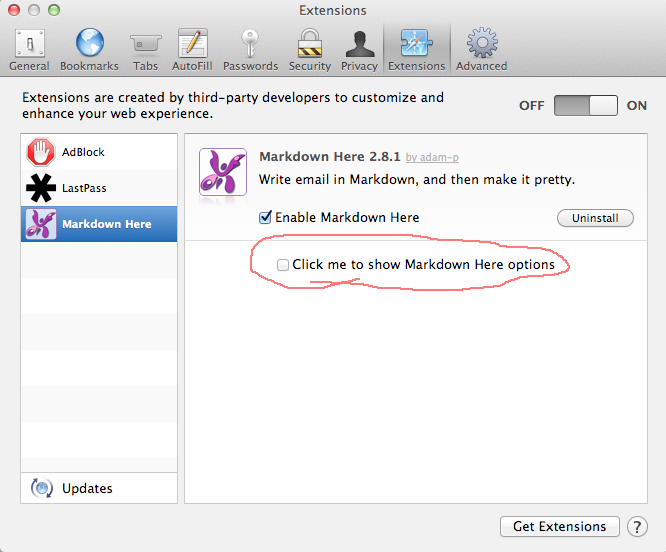Select the Extensions preferences pane

(x=417, y=50)
